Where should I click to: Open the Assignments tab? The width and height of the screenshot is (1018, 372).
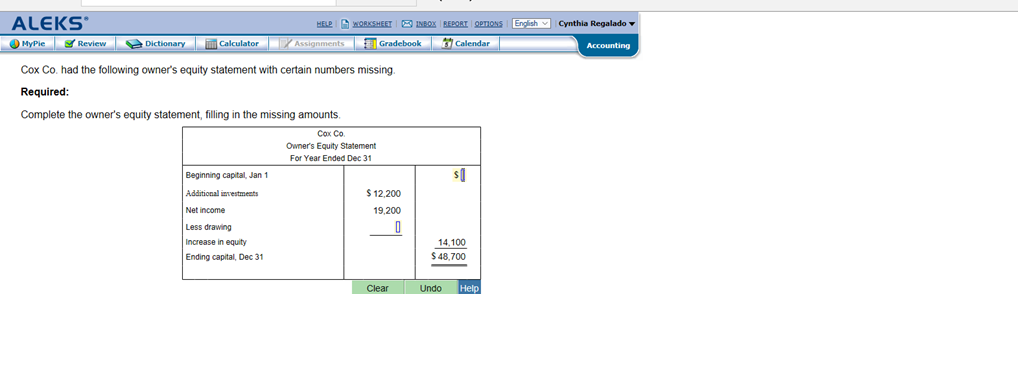pyautogui.click(x=312, y=43)
